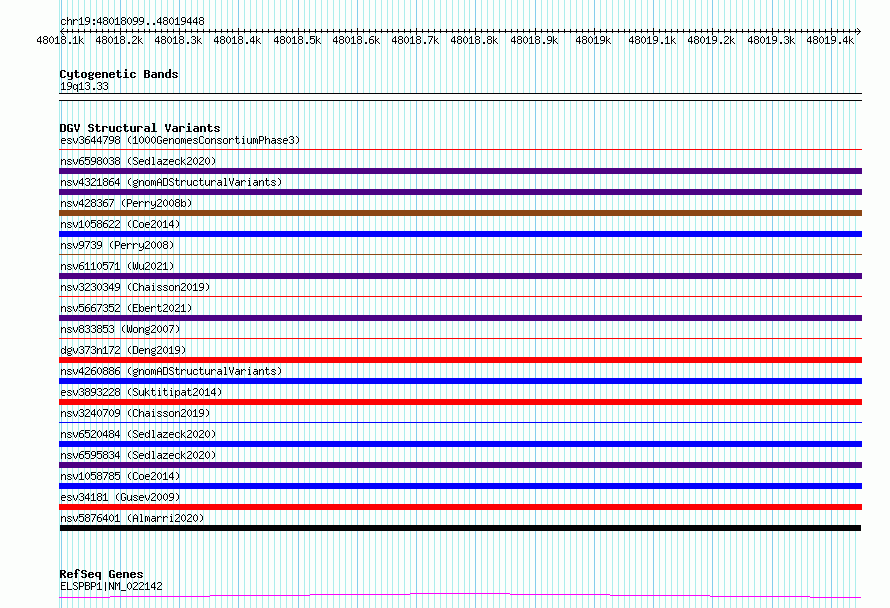This screenshot has width=890, height=608.
Task: Open the nsv4260886 gnomADStructuralVariants variant label
Action: click(171, 371)
